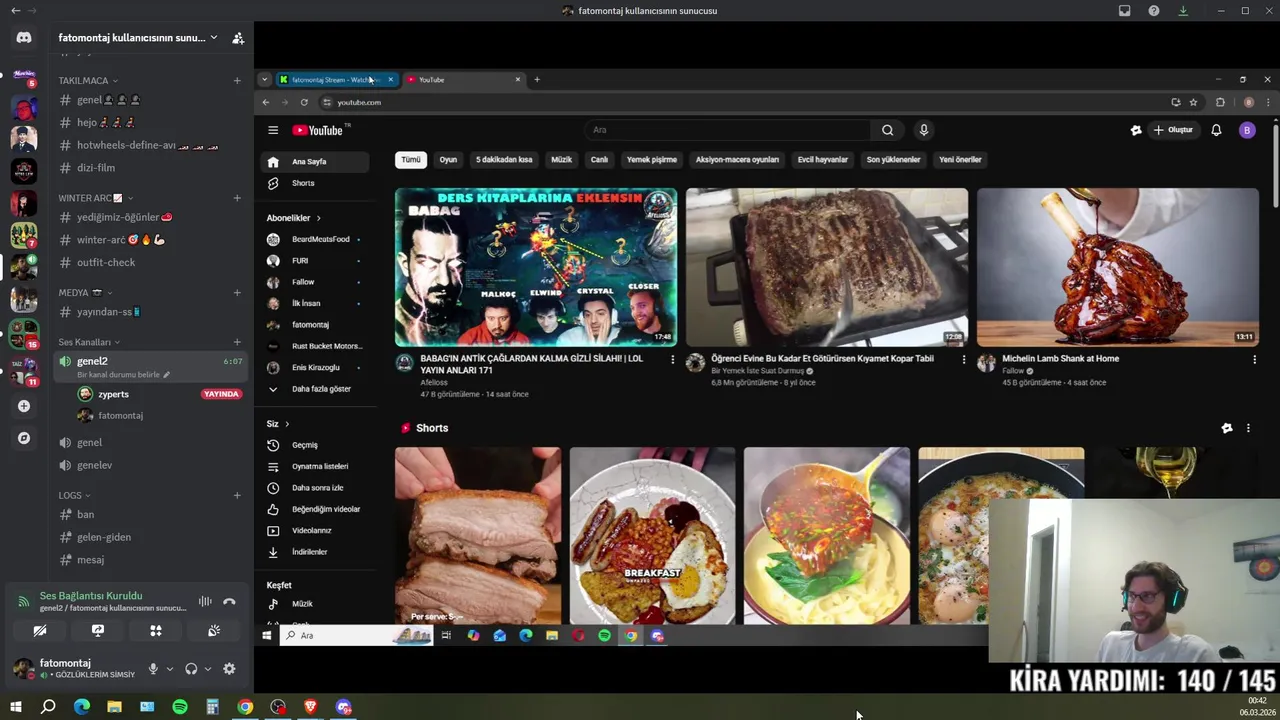Collapse the LOGS category
The height and width of the screenshot is (720, 1280).
tap(75, 495)
